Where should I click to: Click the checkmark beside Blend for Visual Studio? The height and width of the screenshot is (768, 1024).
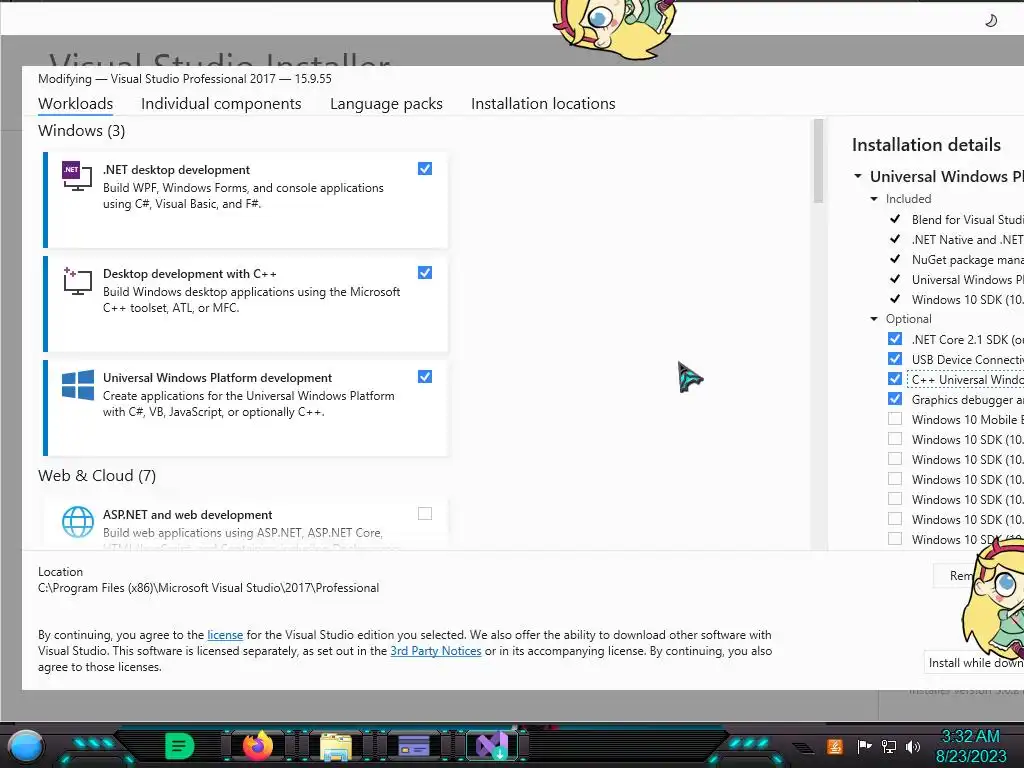pos(895,219)
